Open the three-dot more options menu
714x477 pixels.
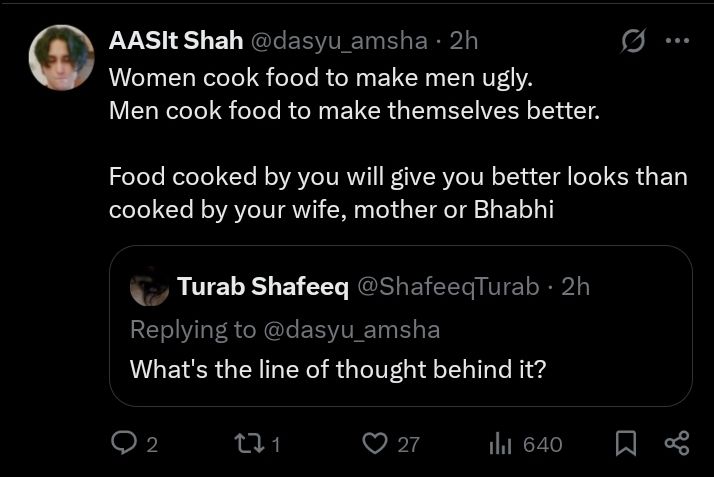pyautogui.click(x=677, y=41)
